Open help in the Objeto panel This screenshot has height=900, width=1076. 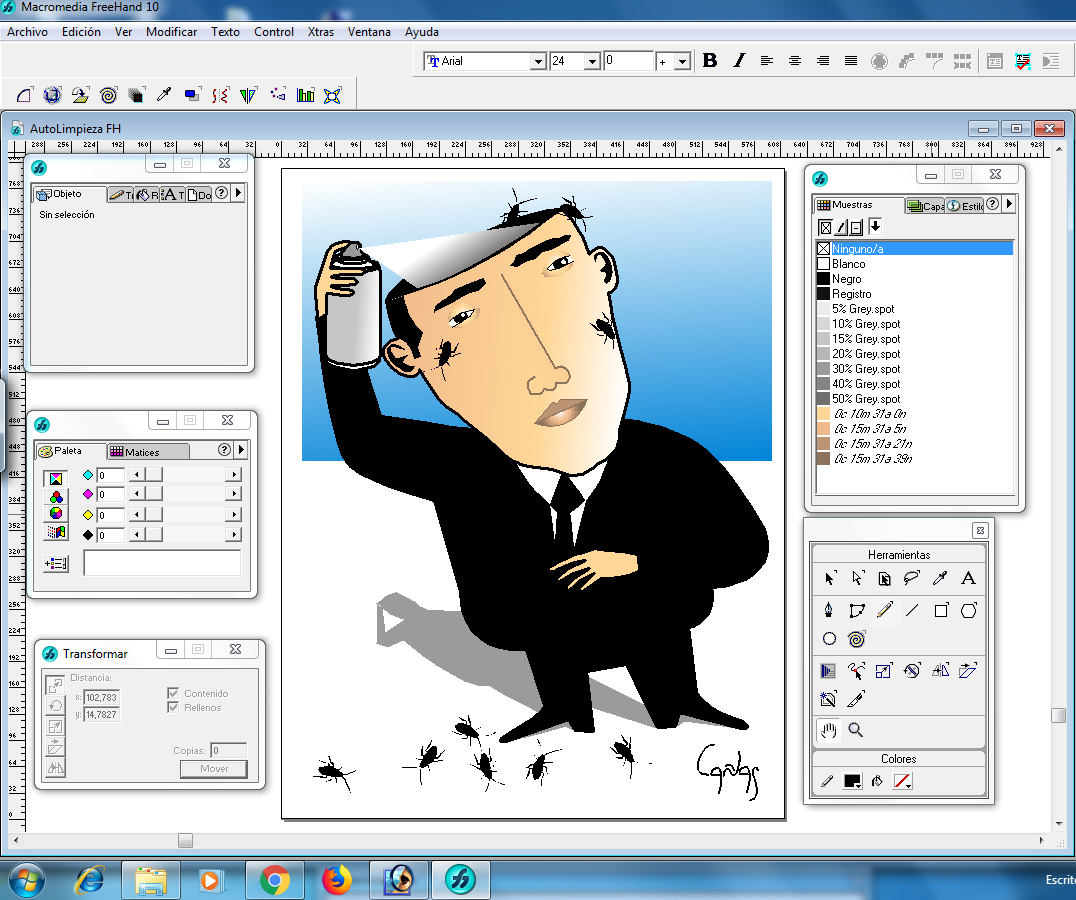(222, 193)
